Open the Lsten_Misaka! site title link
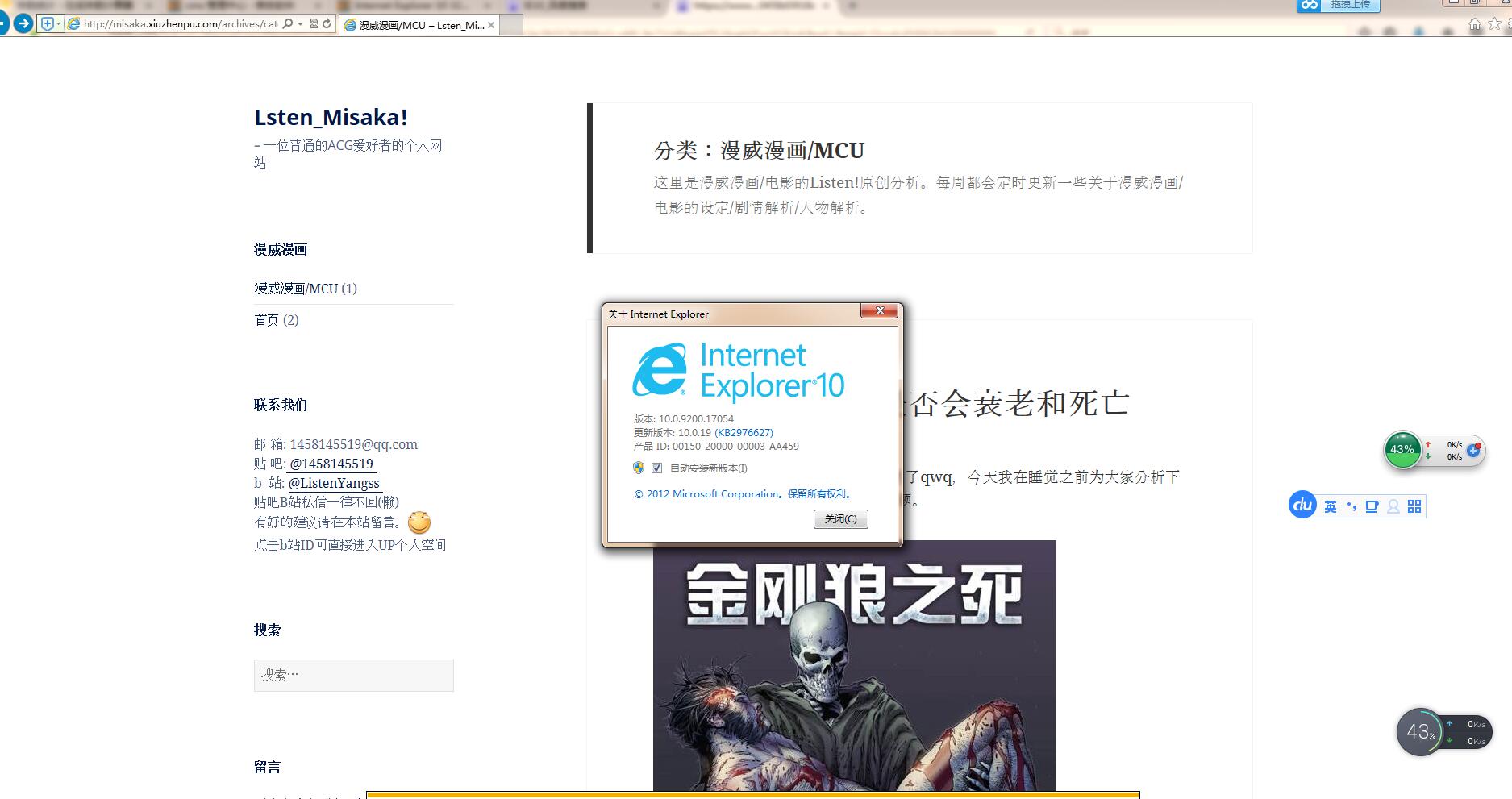The height and width of the screenshot is (799, 1512). click(x=331, y=117)
